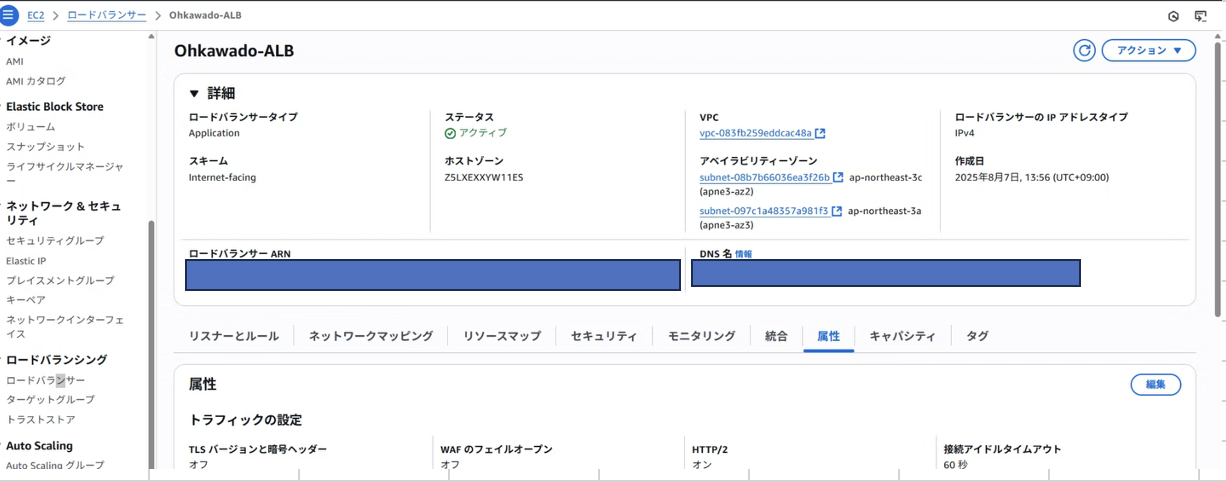Click the Ohkawado-ALB page heading

[x=234, y=51]
